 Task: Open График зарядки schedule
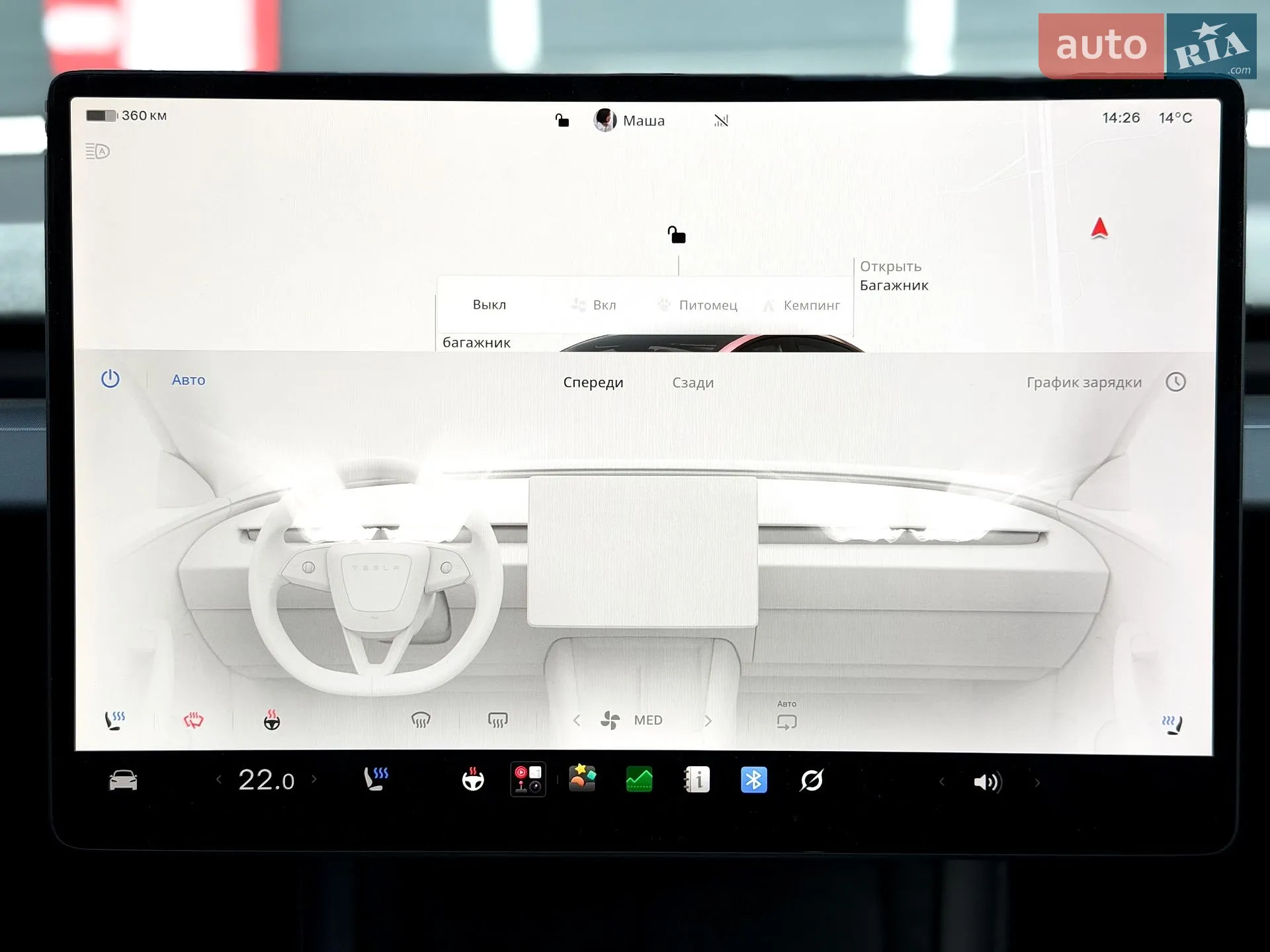tap(1084, 382)
